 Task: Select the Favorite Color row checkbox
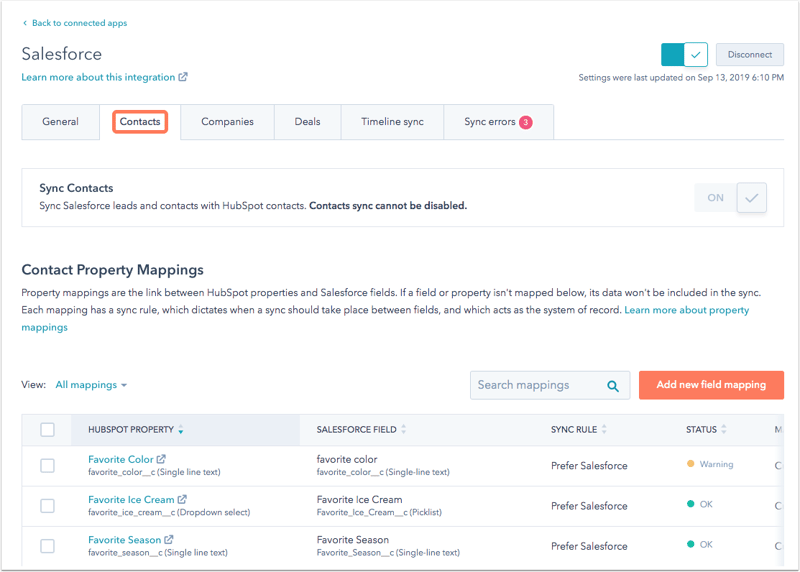pos(47,466)
